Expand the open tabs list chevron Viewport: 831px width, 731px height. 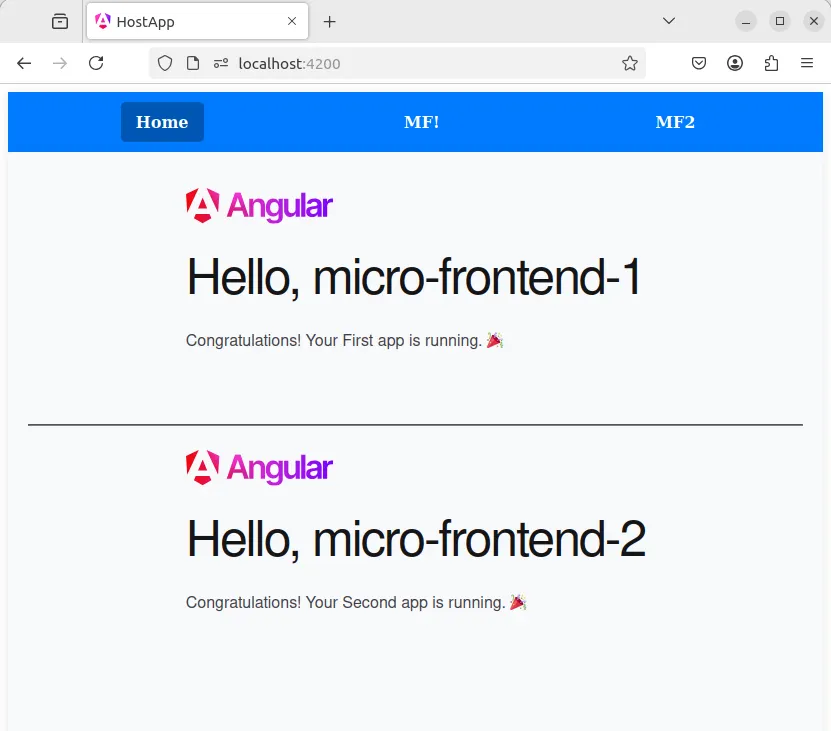tap(668, 21)
